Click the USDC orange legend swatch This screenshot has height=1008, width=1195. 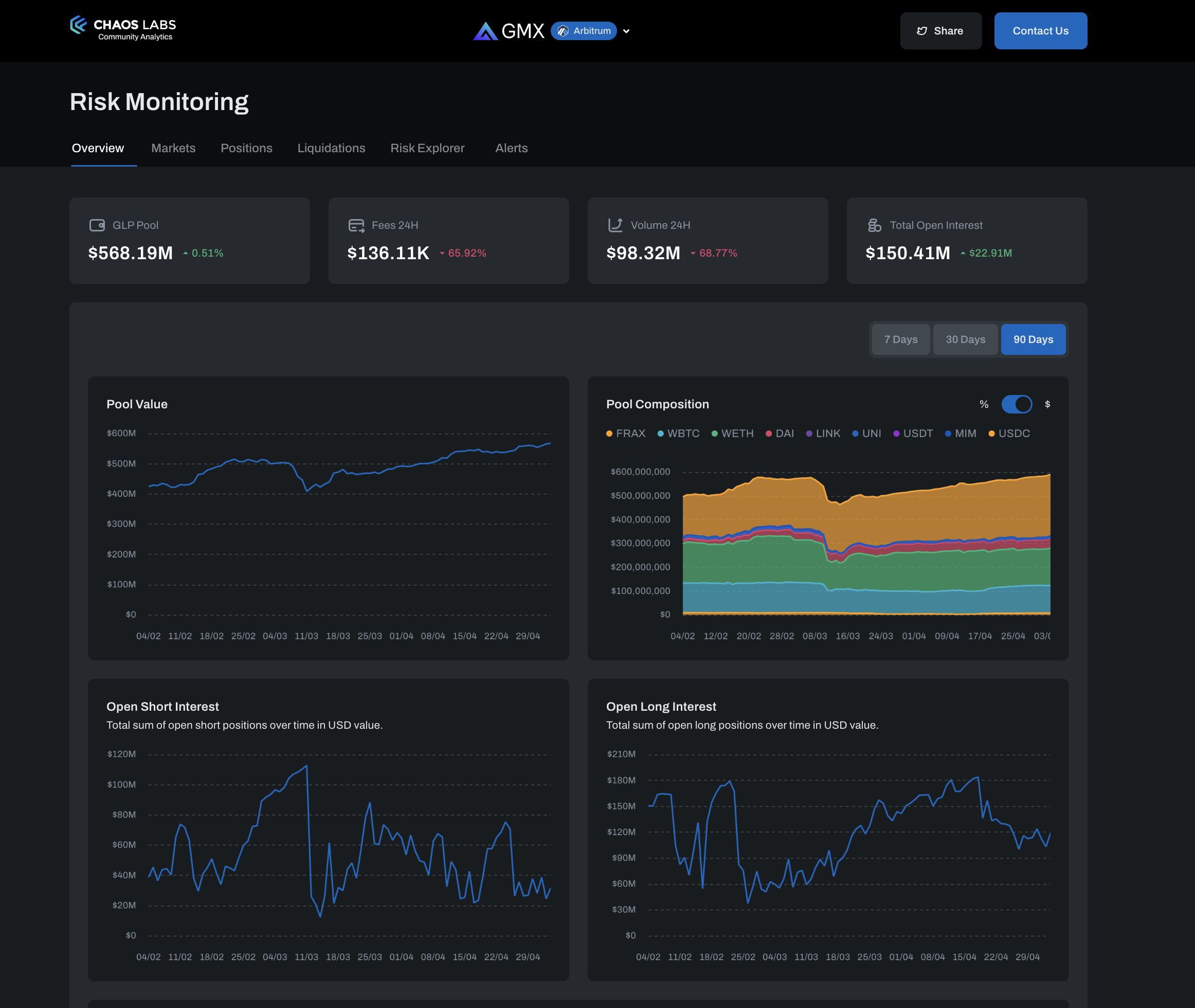click(x=992, y=434)
